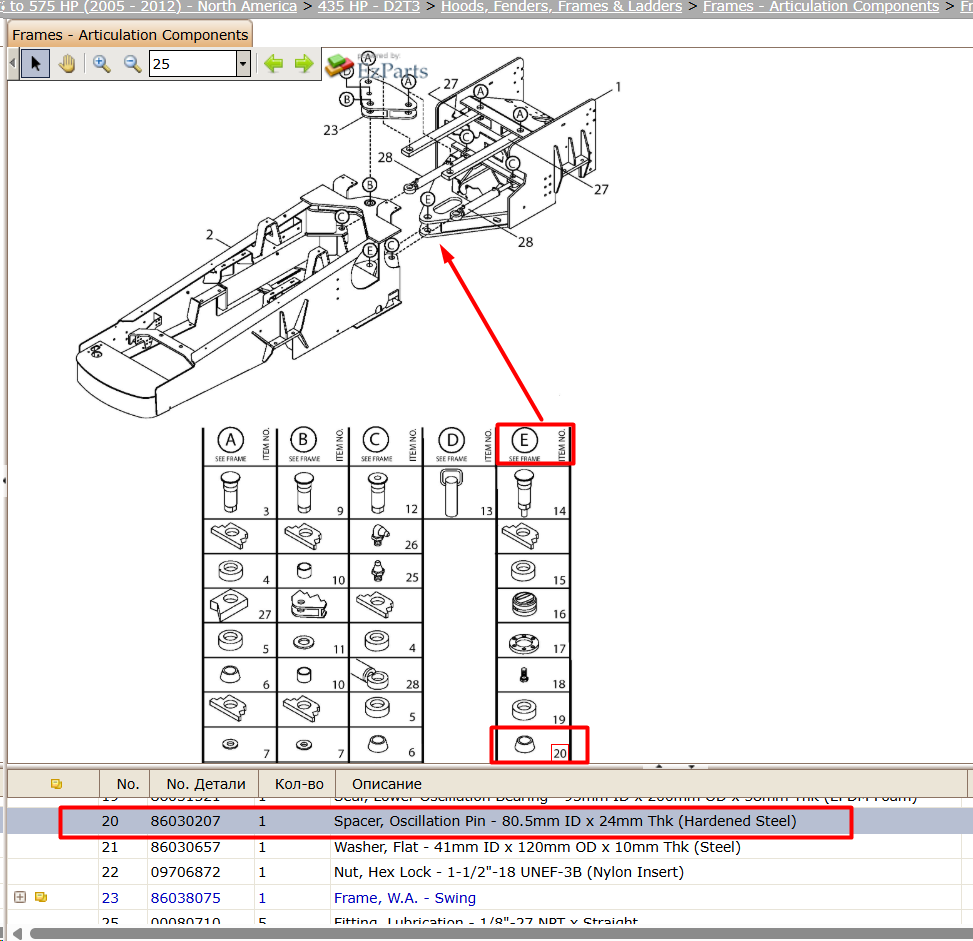The width and height of the screenshot is (973, 941).
Task: Click item 19 callout in column E
Action: 559,719
